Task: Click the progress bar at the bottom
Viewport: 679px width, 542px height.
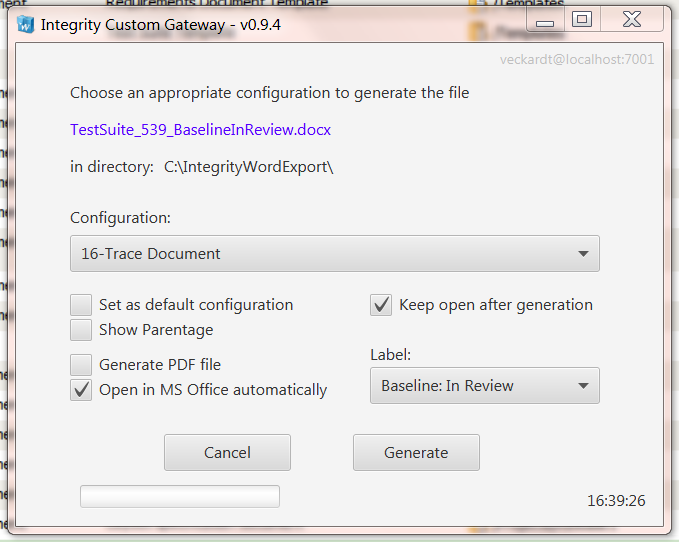Action: pyautogui.click(x=180, y=496)
